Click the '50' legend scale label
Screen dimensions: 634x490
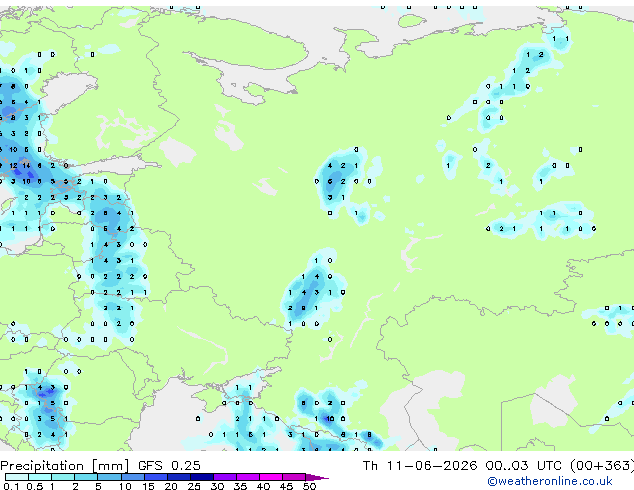coord(309,486)
